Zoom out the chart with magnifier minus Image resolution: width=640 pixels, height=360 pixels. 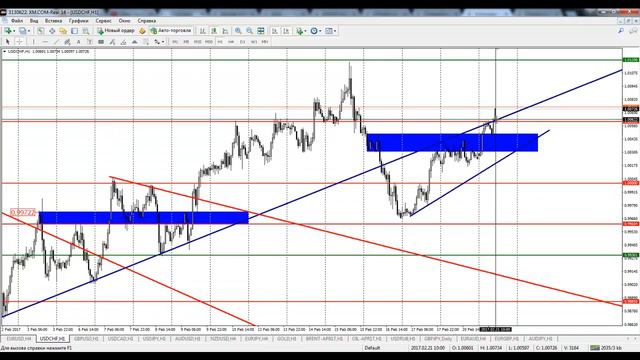click(249, 31)
